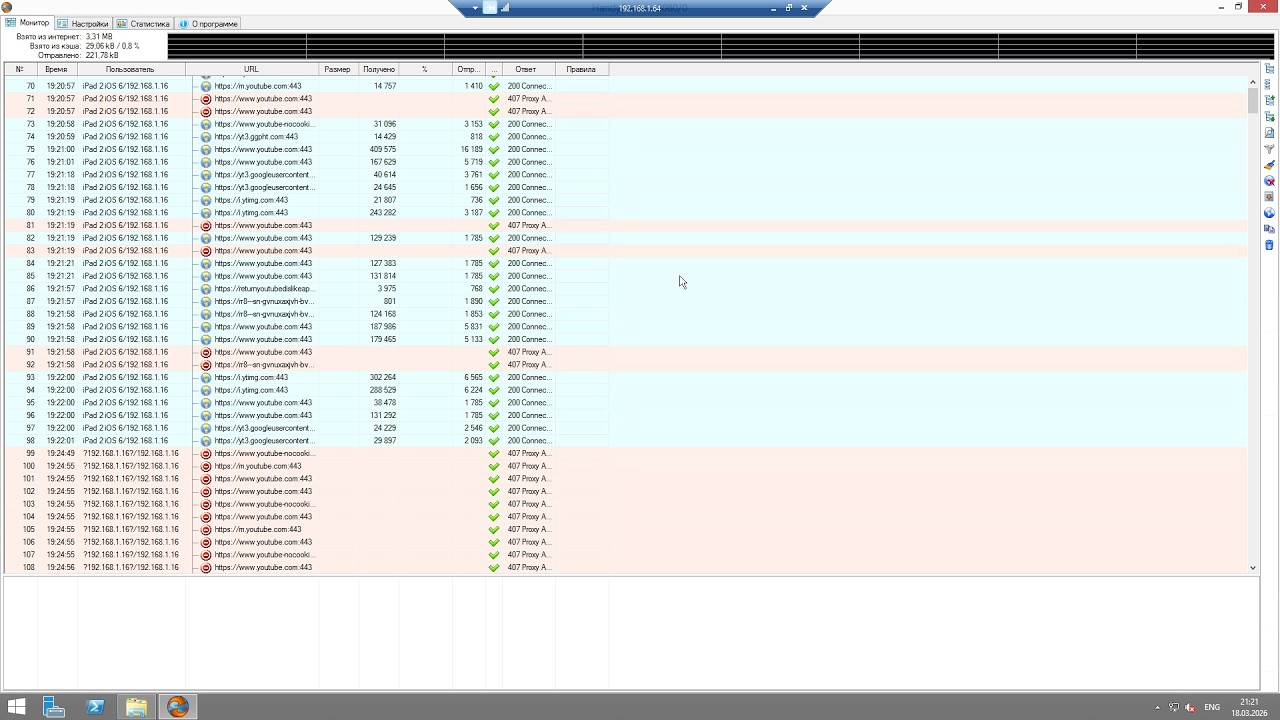Click received value 302 264 in row 93
This screenshot has width=1280, height=720.
pyautogui.click(x=383, y=378)
